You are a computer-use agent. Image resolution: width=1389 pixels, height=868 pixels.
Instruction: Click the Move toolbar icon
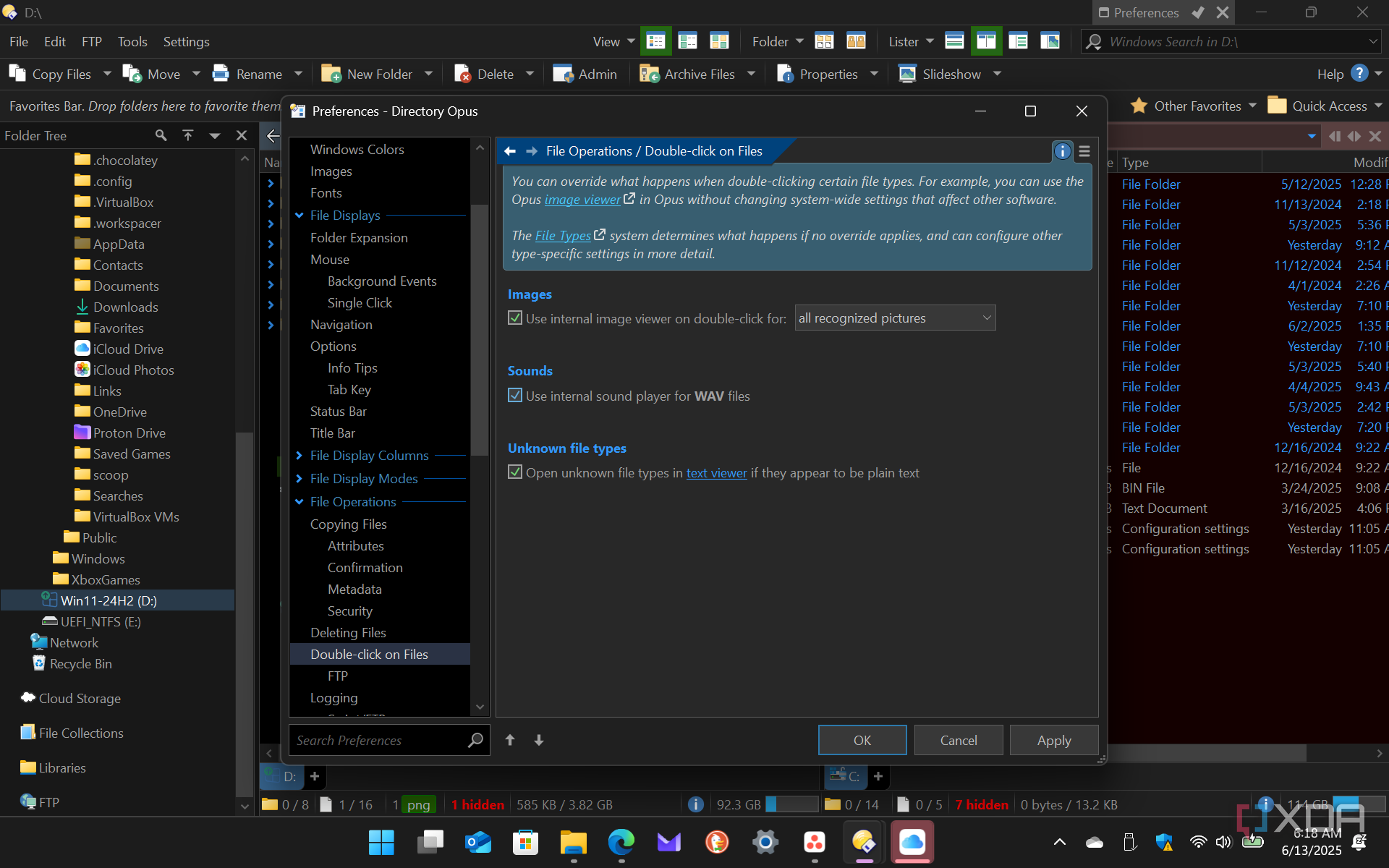pos(132,74)
